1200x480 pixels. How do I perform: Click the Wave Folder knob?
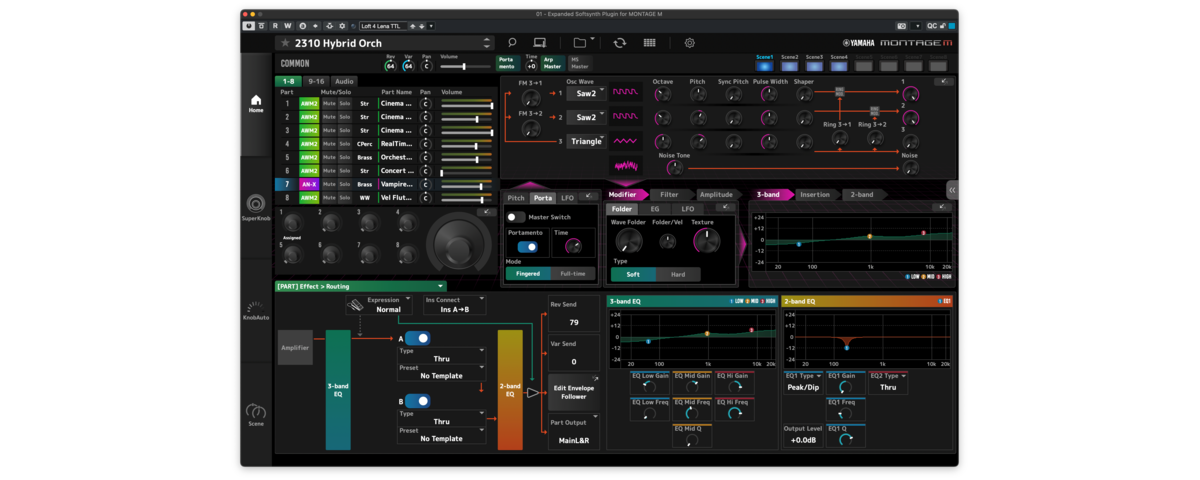tap(628, 241)
